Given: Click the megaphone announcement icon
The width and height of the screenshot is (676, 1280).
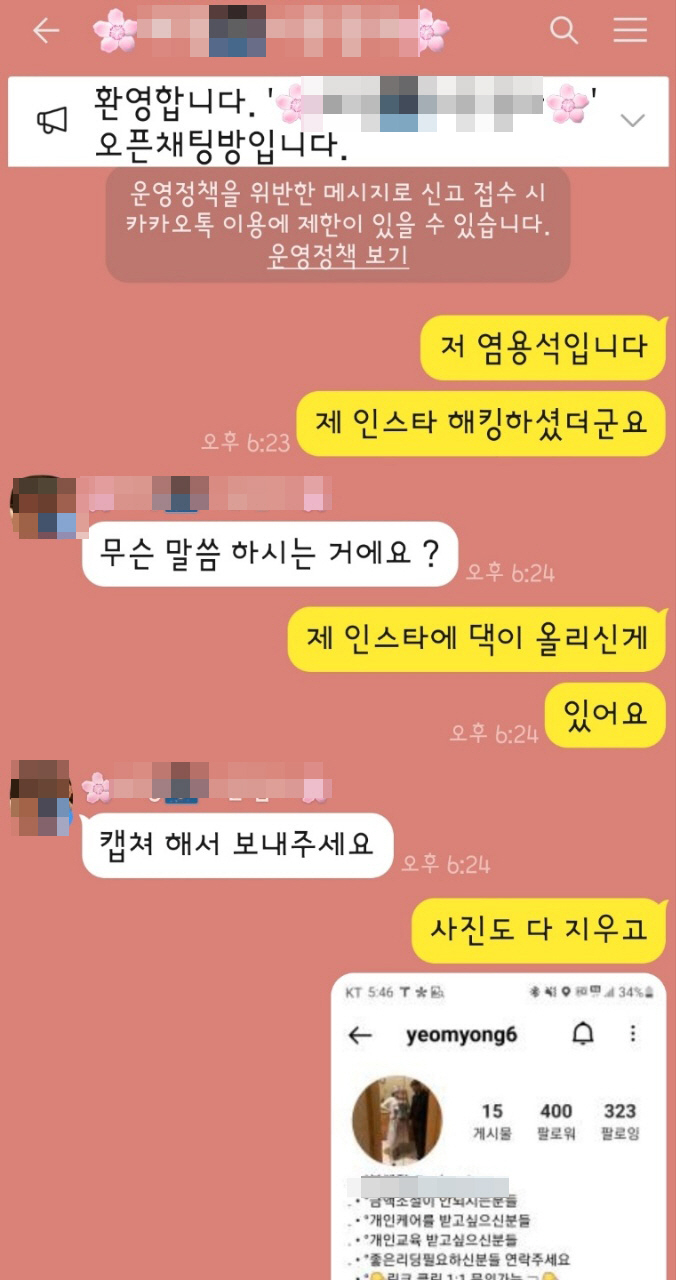Looking at the screenshot, I should (x=52, y=121).
